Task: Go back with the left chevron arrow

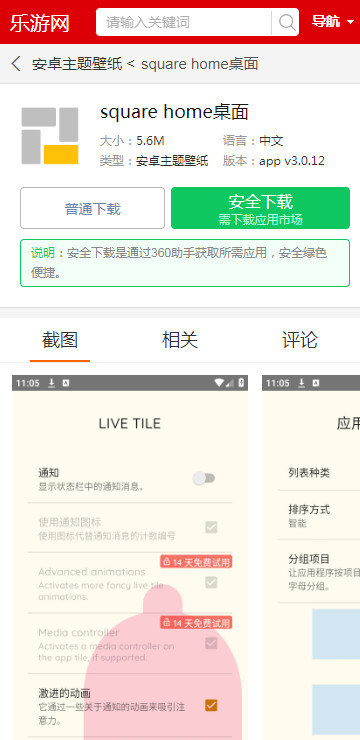Action: (x=16, y=64)
